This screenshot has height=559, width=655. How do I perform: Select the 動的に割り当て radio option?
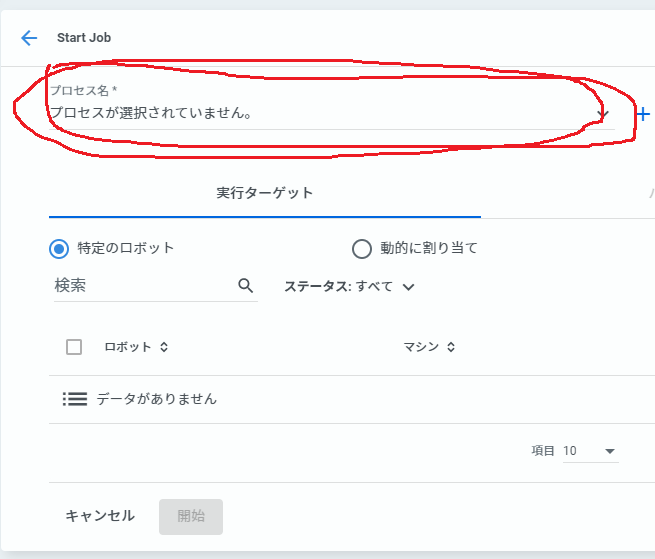click(362, 249)
